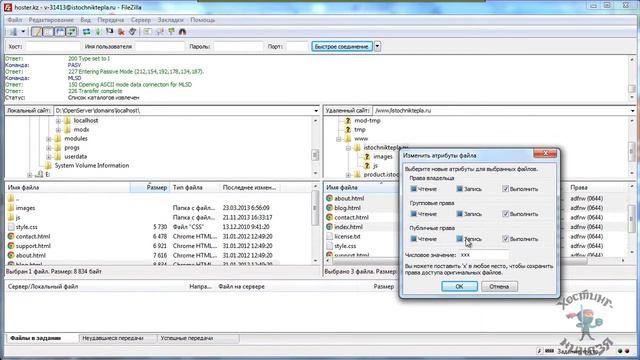This screenshot has width=640, height=360.
Task: Toggle group Чтение checkbox
Action: (x=413, y=214)
